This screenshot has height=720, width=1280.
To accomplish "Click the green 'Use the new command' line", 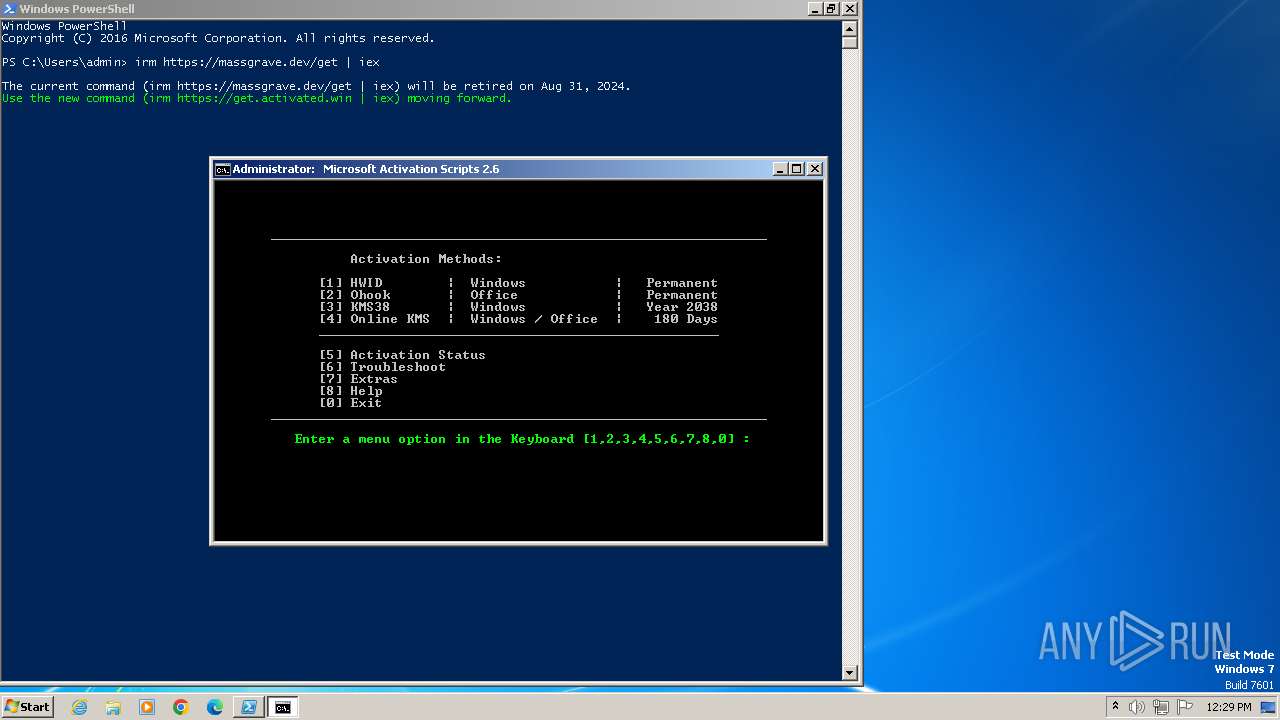I will [x=257, y=98].
